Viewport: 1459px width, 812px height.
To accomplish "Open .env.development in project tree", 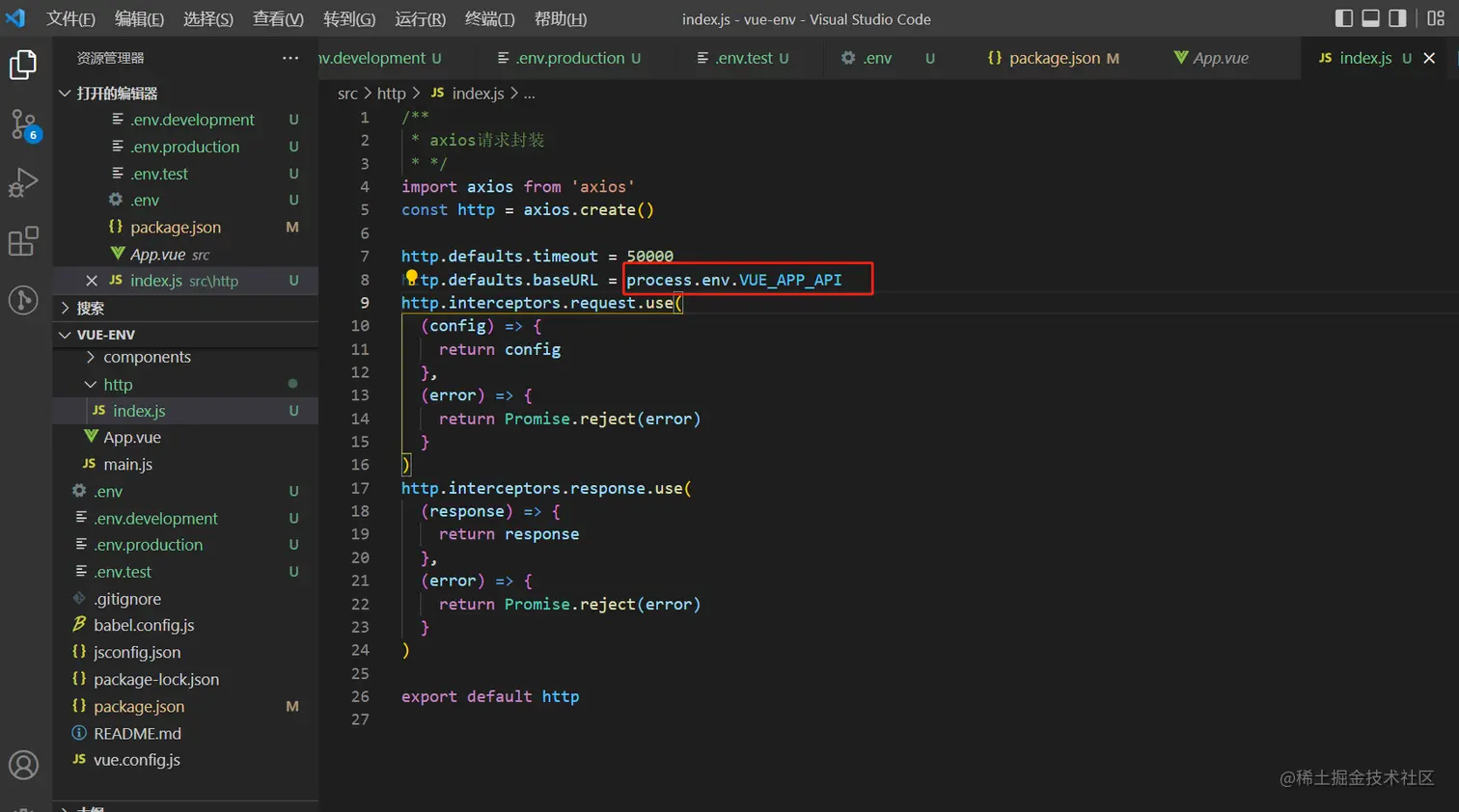I will (x=185, y=518).
